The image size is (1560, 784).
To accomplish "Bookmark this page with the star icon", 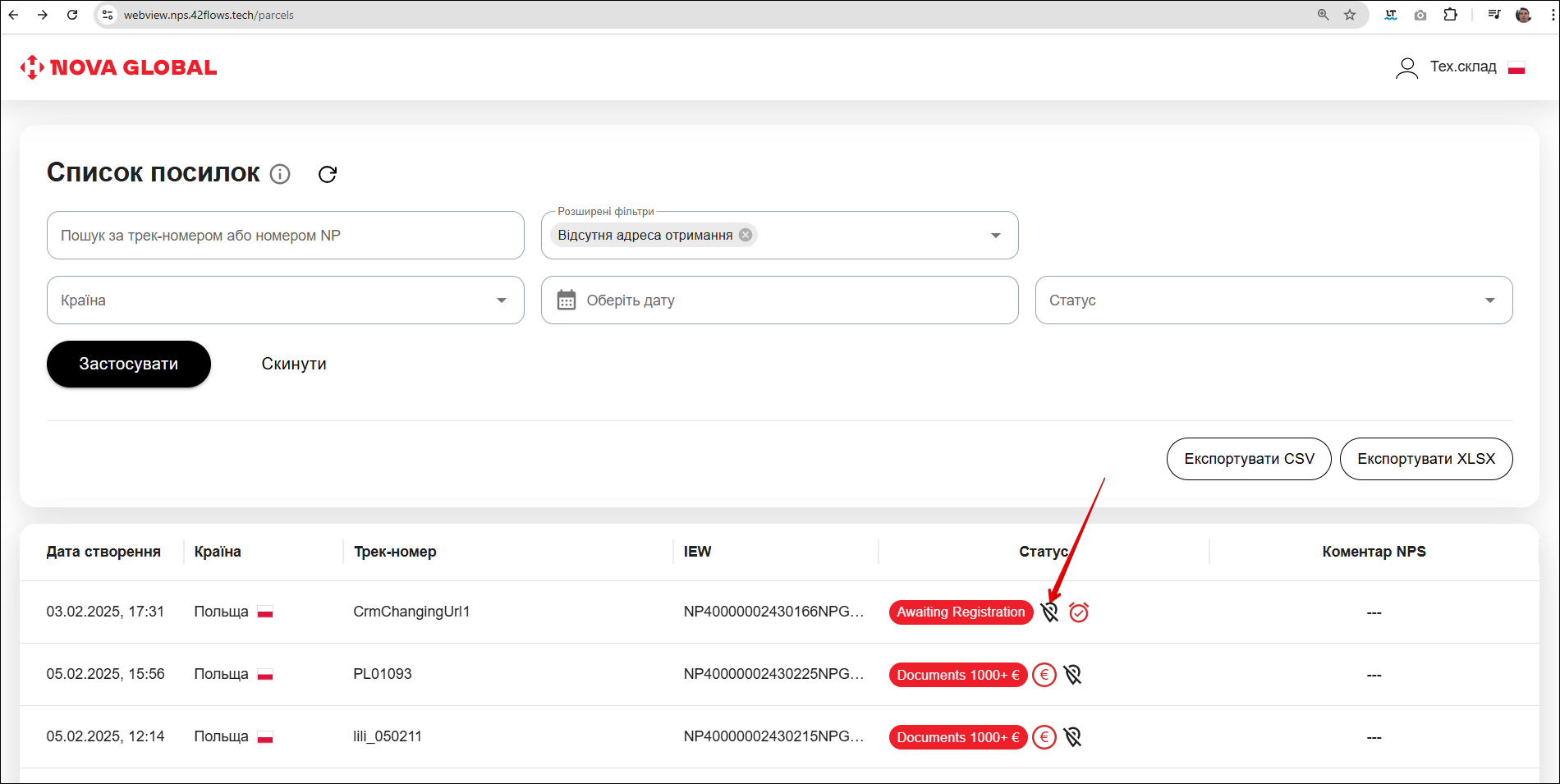I will pos(1350,15).
